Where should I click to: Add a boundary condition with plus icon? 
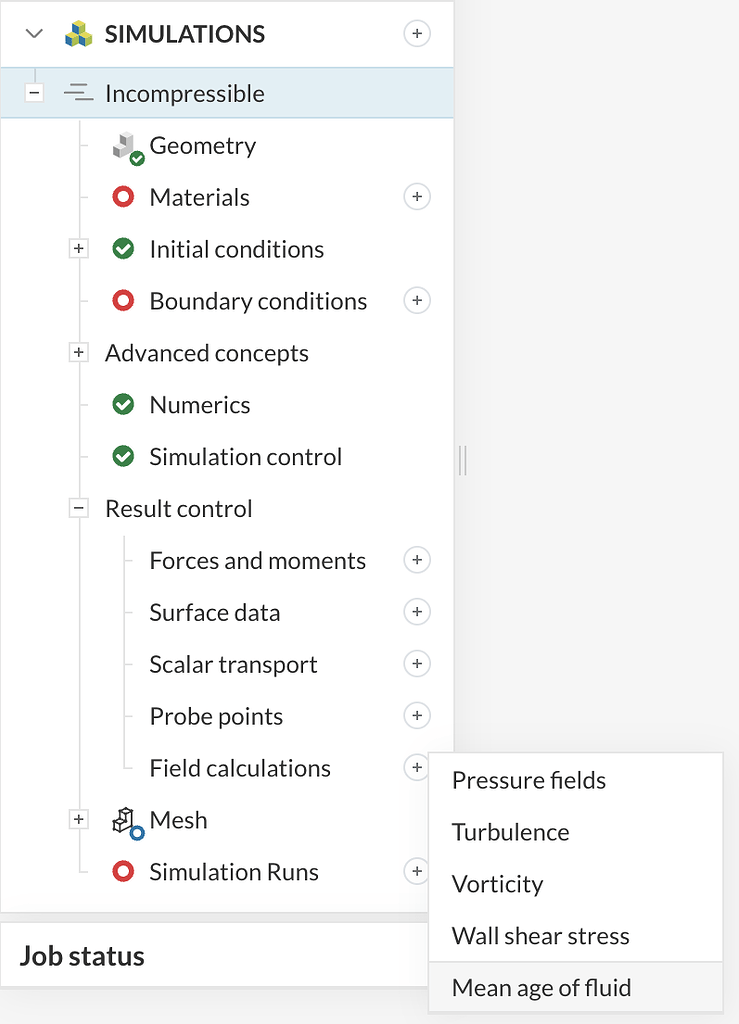[x=417, y=300]
